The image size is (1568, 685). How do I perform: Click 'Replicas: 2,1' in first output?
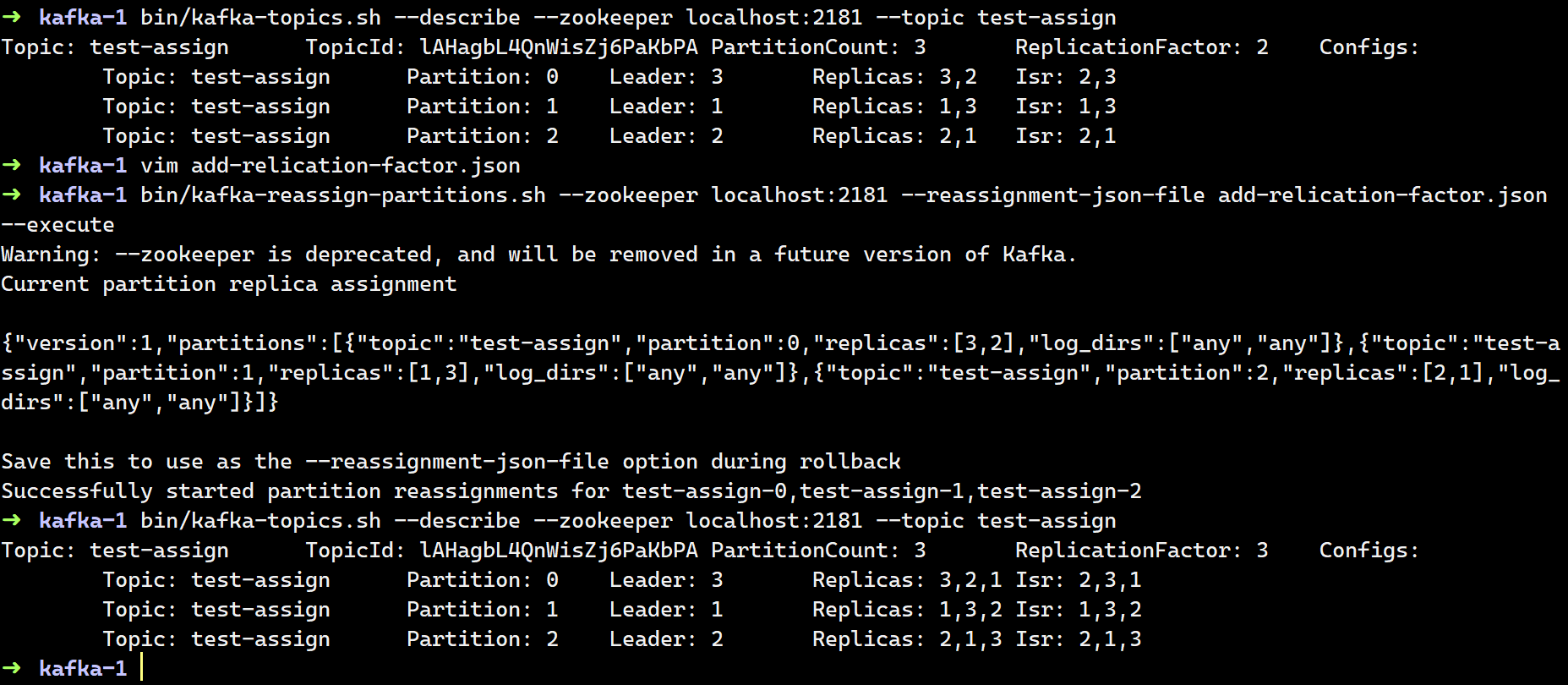pos(894,136)
